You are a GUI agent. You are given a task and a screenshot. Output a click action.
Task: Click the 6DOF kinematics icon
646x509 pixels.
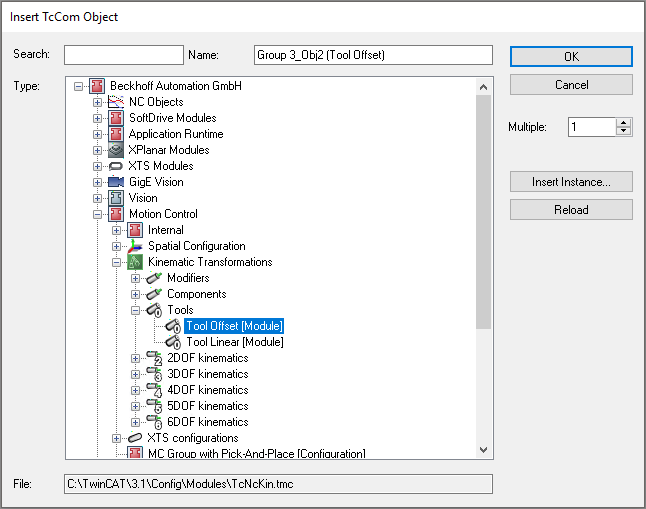[x=154, y=422]
